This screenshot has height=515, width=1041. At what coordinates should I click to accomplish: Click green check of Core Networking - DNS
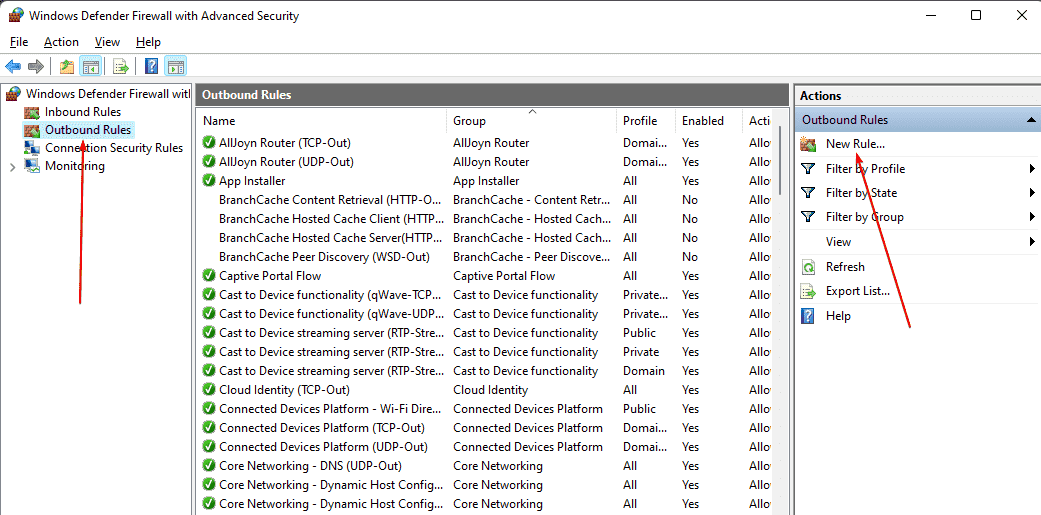click(x=208, y=466)
